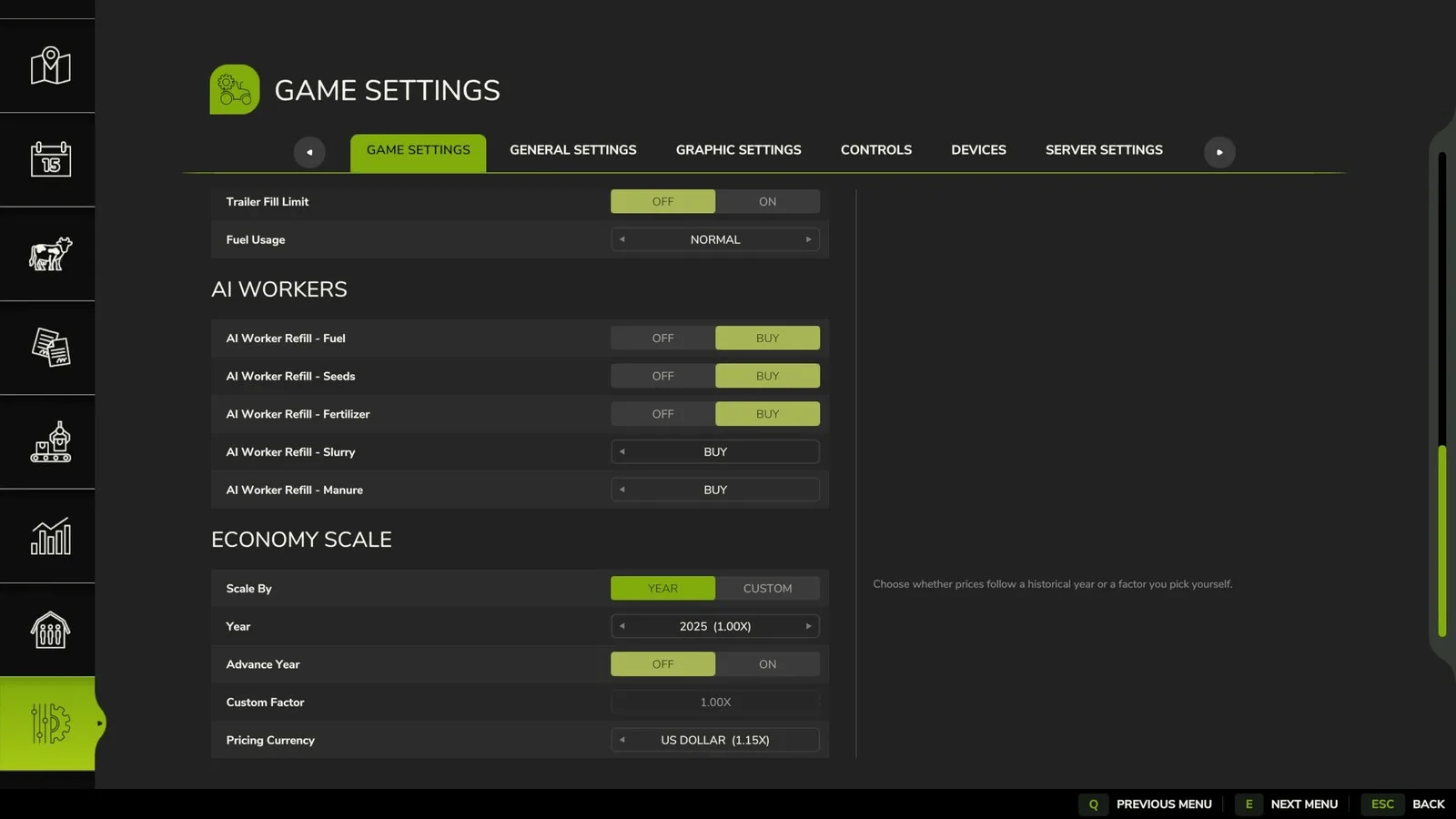Click Pricing Currency left arrow
Image resolution: width=1456 pixels, height=819 pixels.
(x=622, y=740)
